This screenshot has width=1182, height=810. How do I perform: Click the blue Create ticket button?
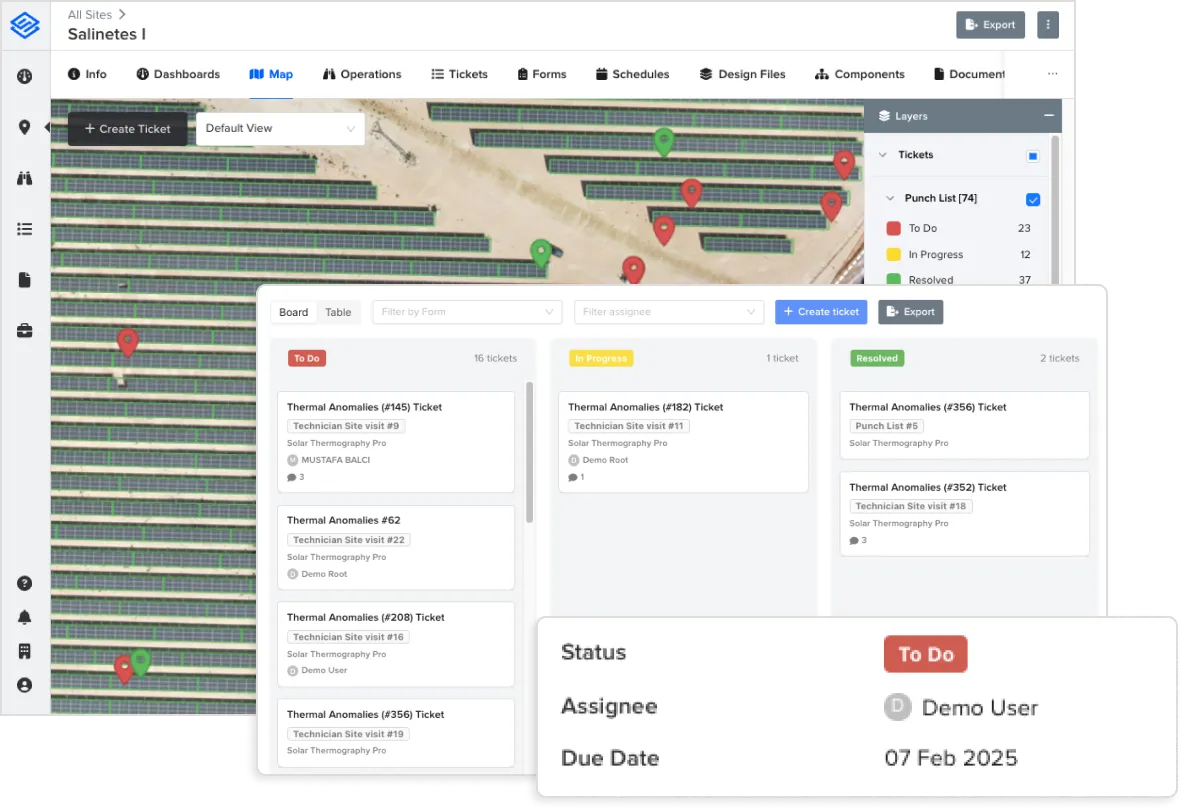(x=821, y=312)
